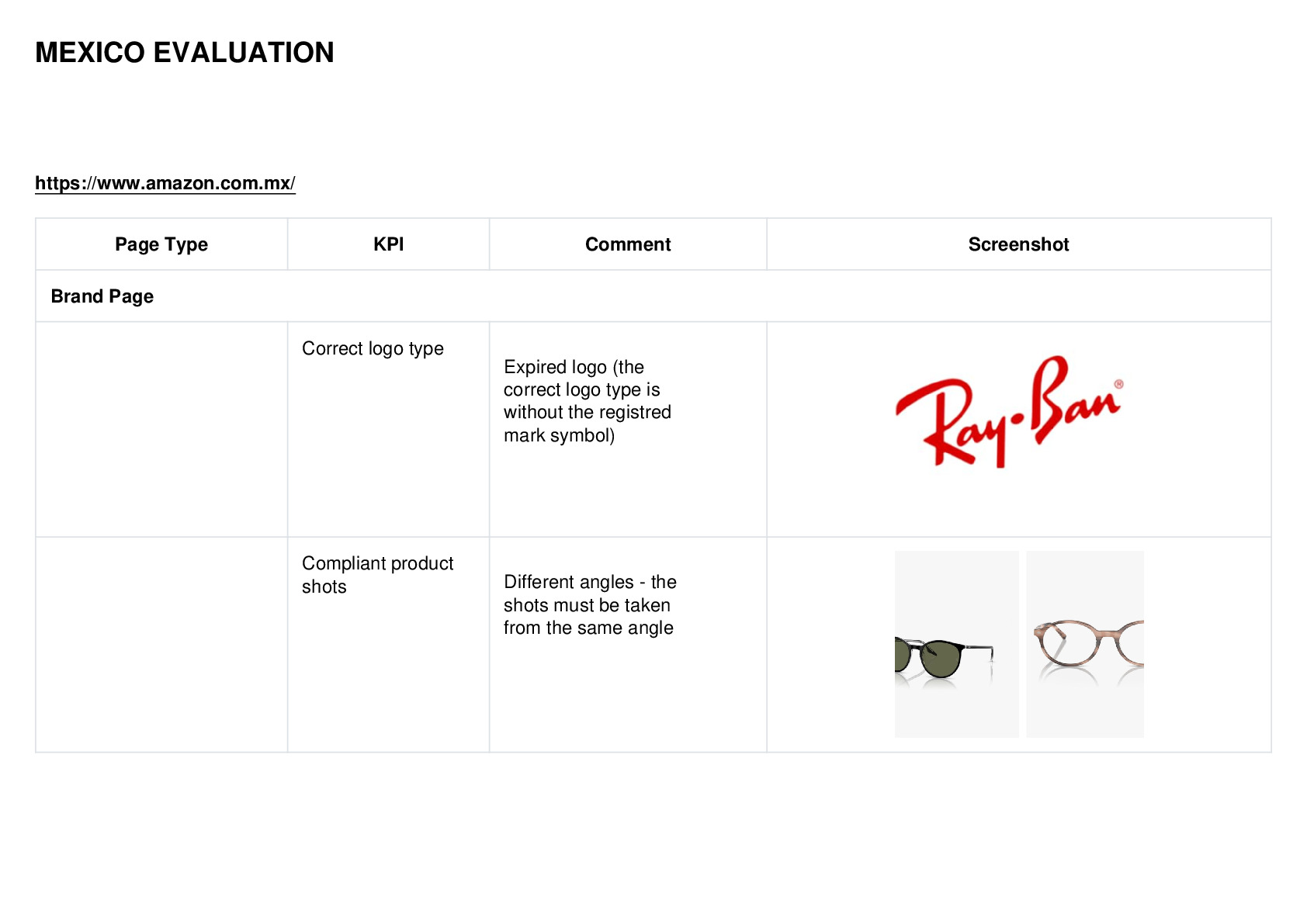Click the Different angles comment text

[x=590, y=605]
